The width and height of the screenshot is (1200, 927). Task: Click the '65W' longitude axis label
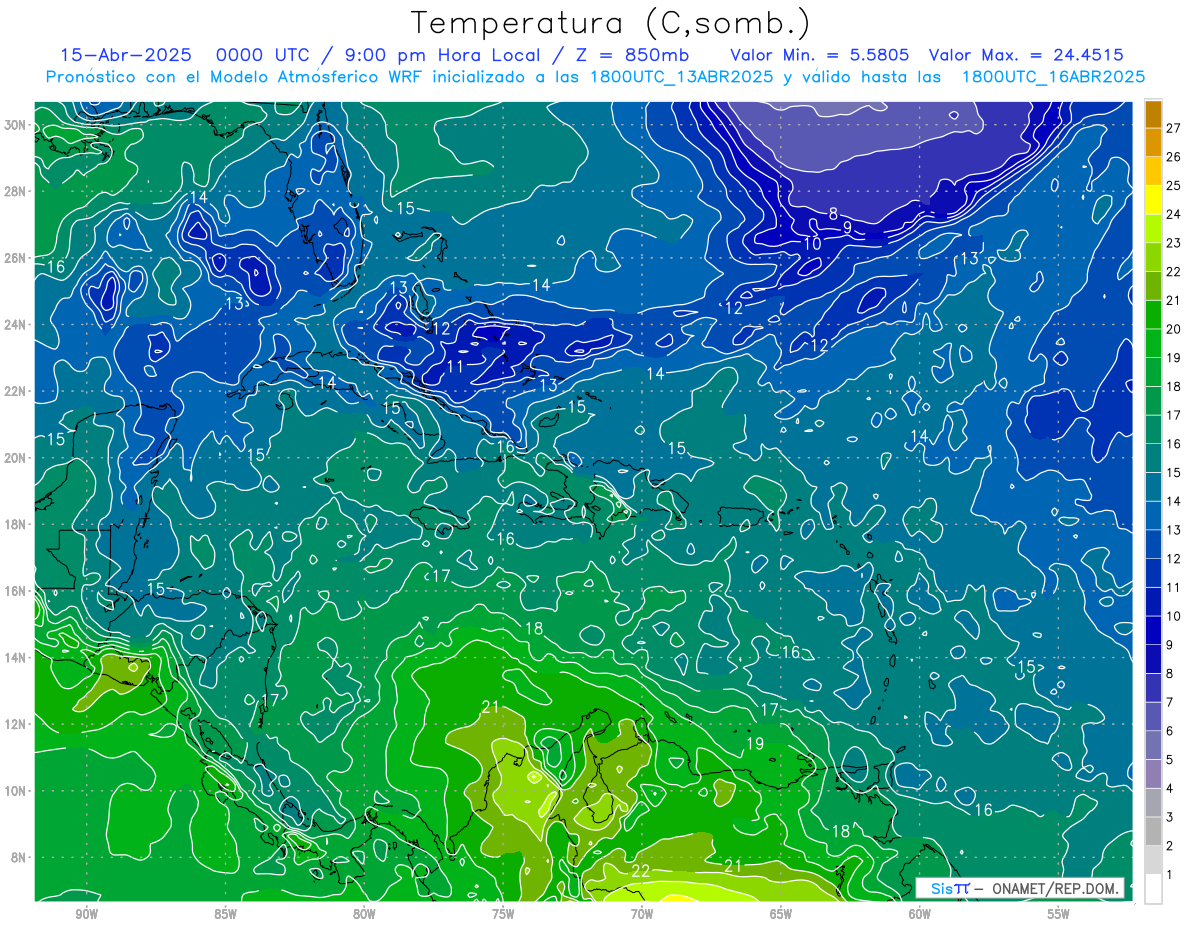tap(781, 914)
